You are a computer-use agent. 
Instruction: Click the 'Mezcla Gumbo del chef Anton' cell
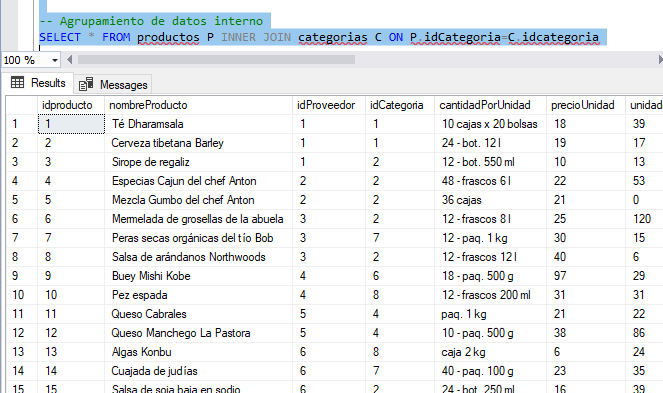click(x=198, y=200)
